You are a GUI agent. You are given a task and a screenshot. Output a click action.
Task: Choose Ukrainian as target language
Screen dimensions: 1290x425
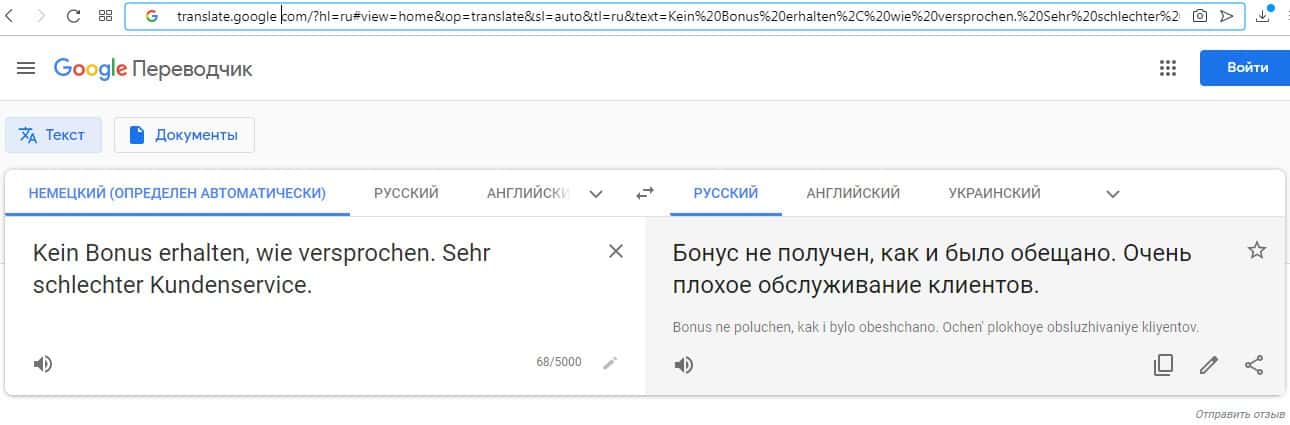[x=994, y=193]
